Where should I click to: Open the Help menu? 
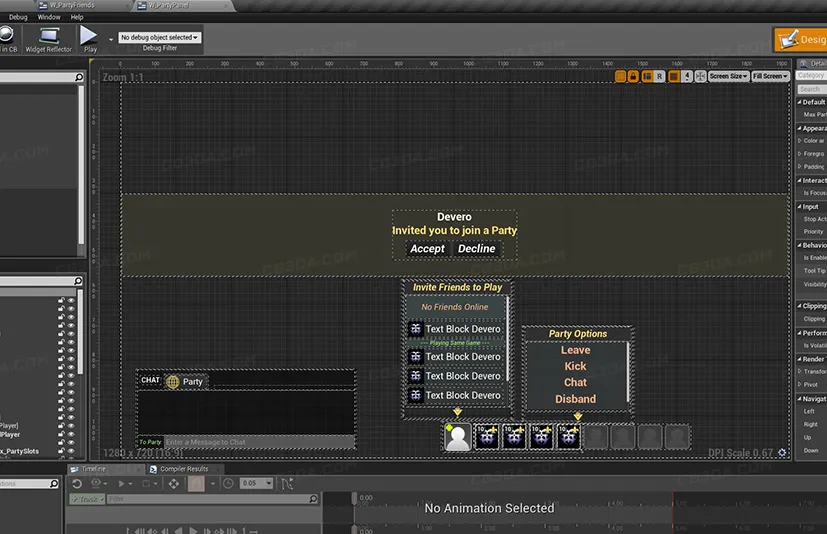point(77,17)
